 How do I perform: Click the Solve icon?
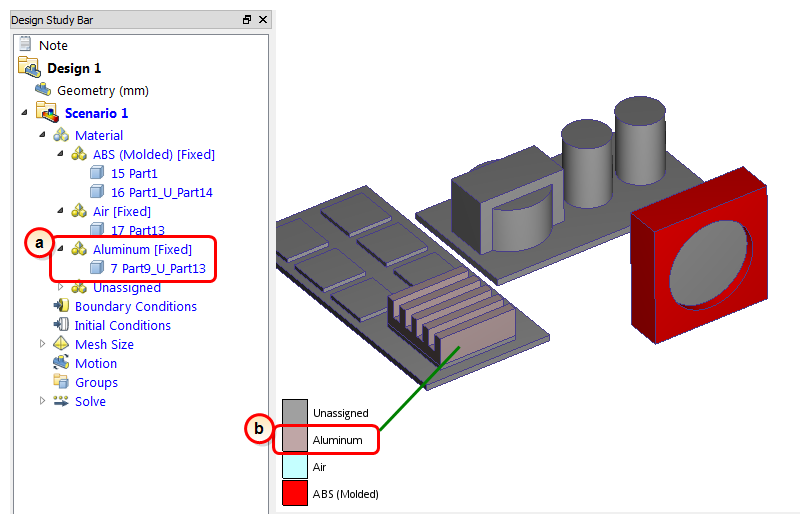tap(61, 401)
